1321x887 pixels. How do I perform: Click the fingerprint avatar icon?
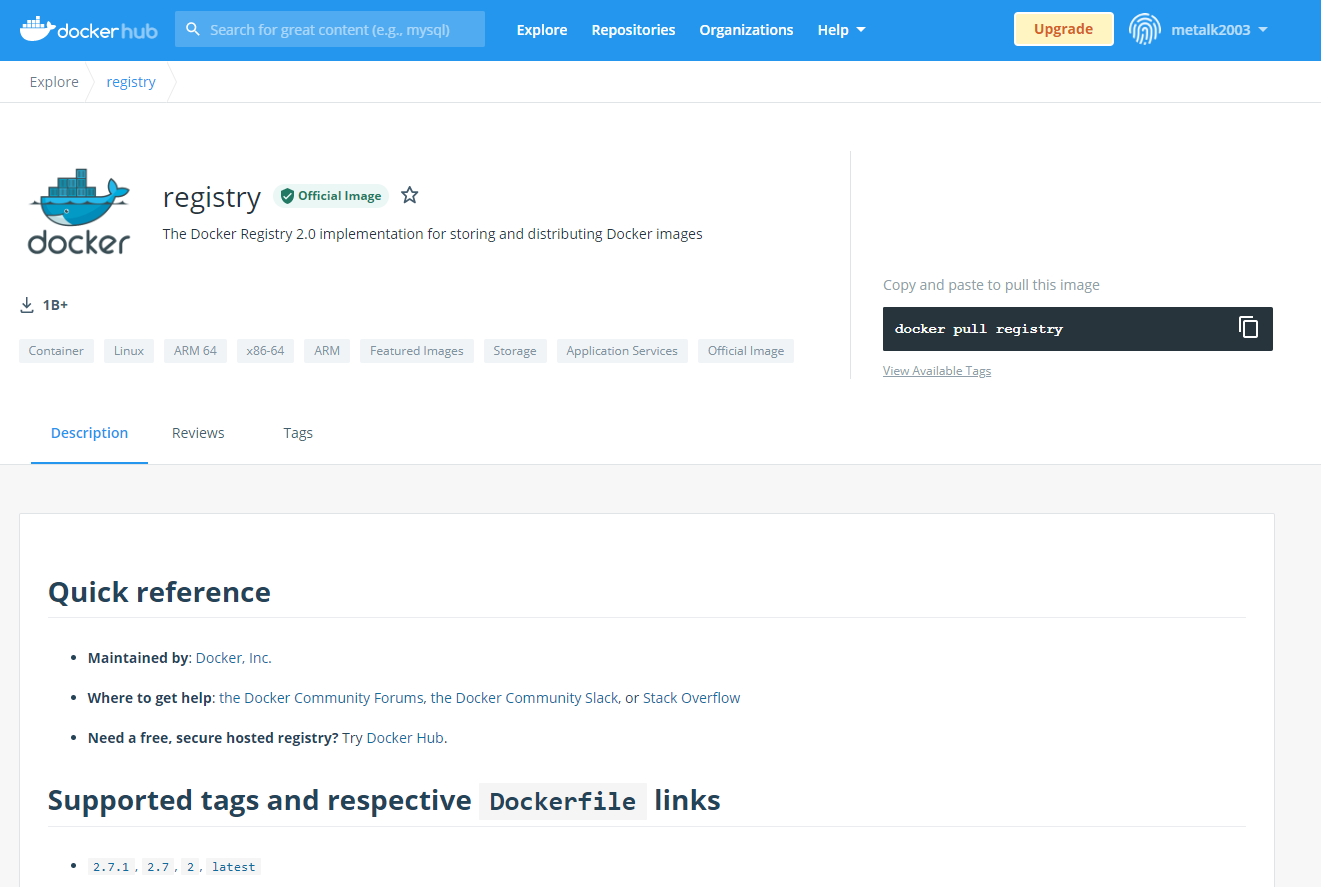1145,30
